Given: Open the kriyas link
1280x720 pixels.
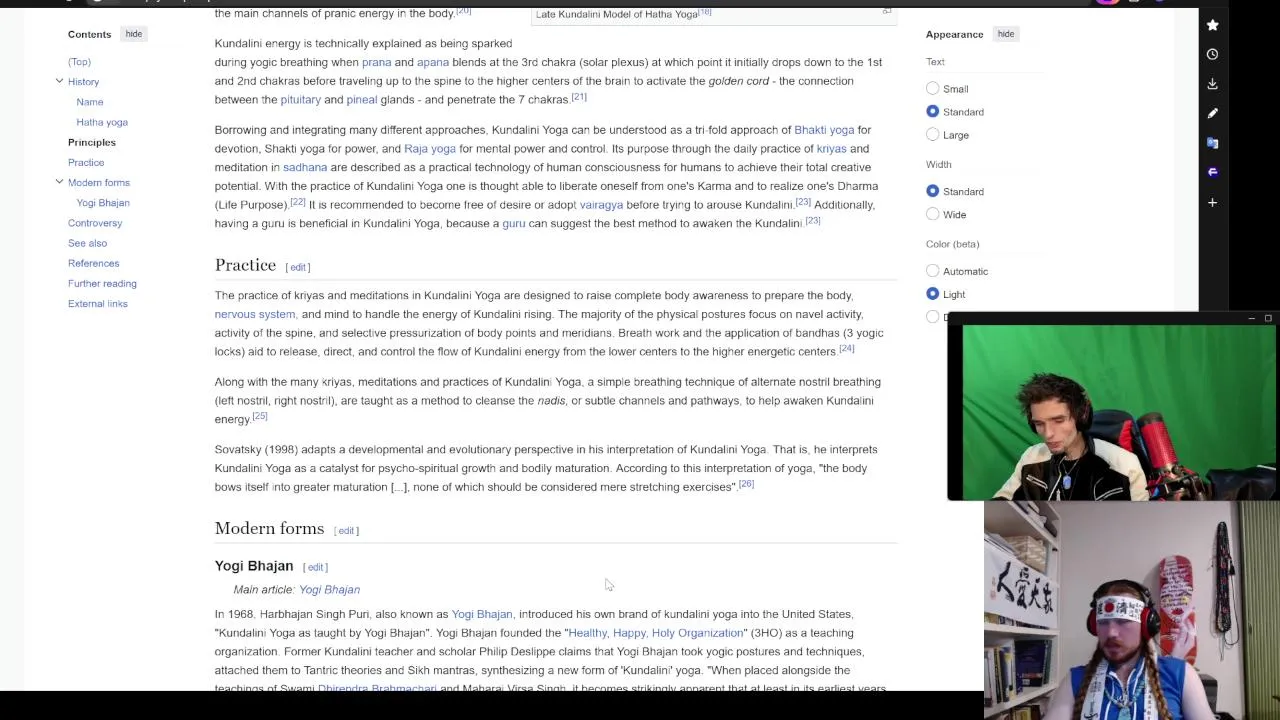Looking at the screenshot, I should (x=831, y=149).
